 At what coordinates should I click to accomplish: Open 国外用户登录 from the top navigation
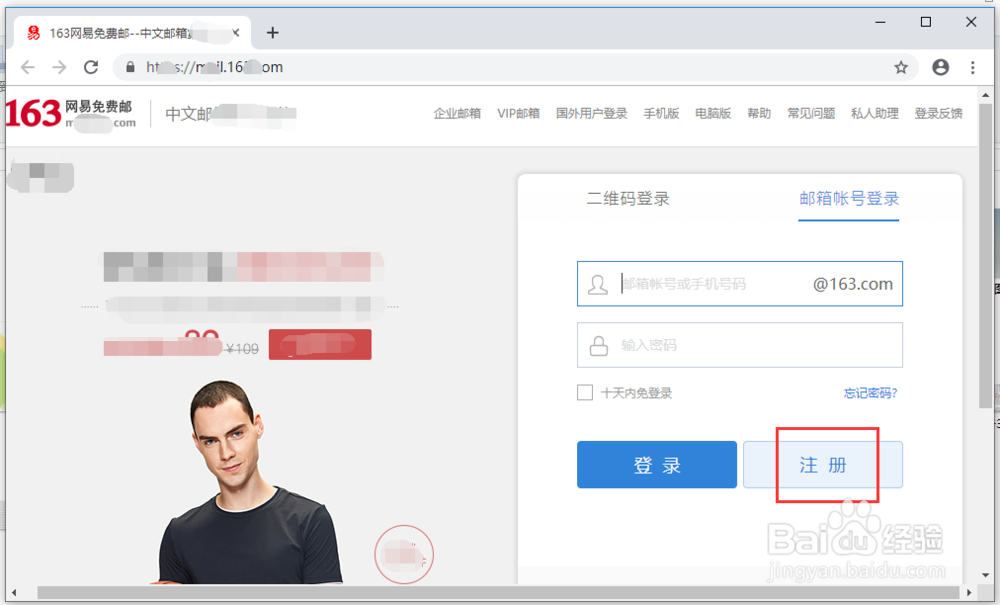coord(590,113)
